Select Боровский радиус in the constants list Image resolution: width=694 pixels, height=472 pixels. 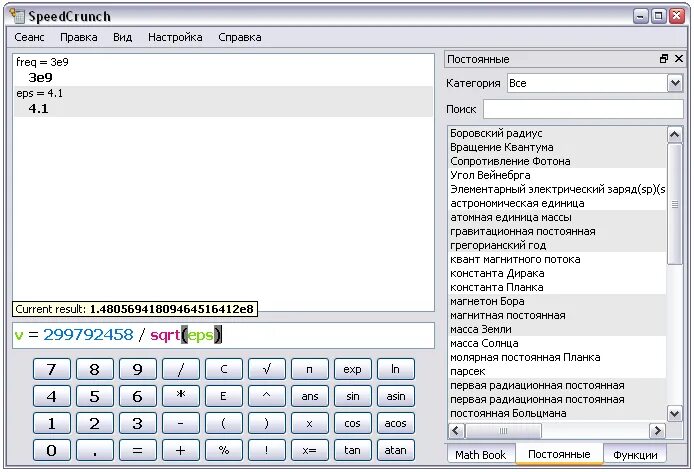point(557,133)
